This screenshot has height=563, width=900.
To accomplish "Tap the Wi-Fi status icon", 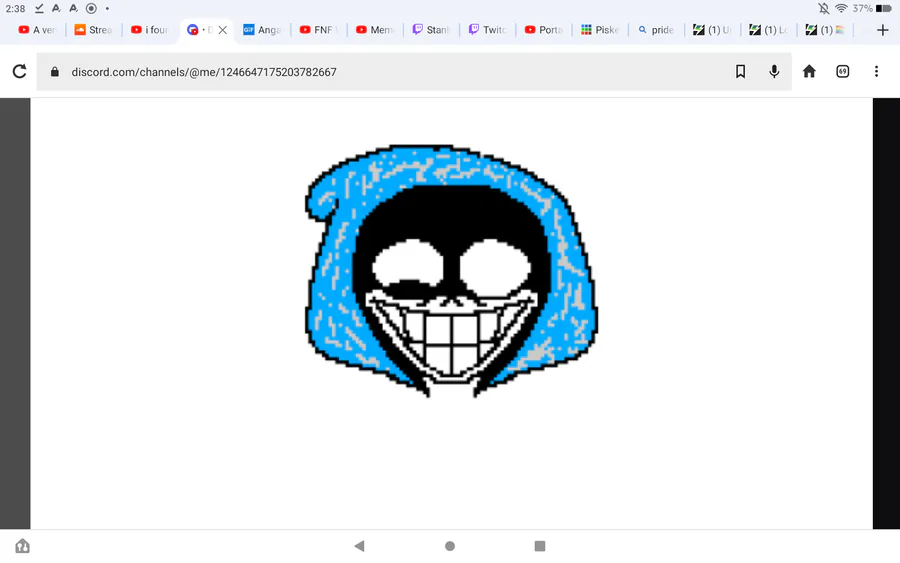I will point(841,8).
